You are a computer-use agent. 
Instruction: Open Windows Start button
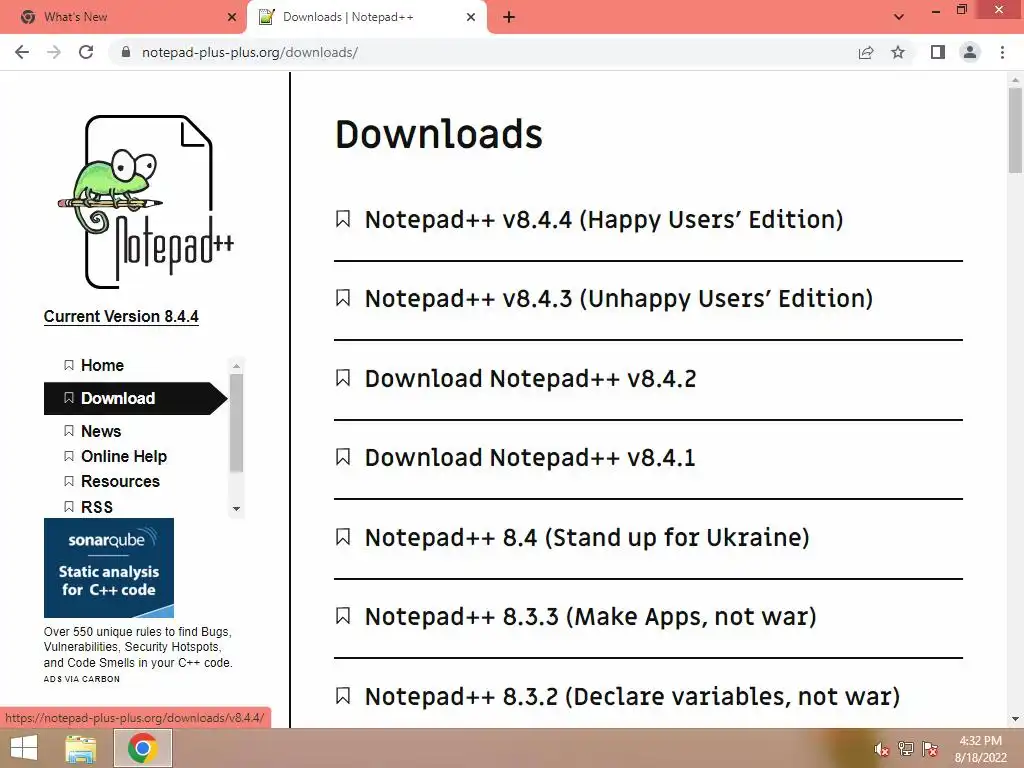[24, 748]
